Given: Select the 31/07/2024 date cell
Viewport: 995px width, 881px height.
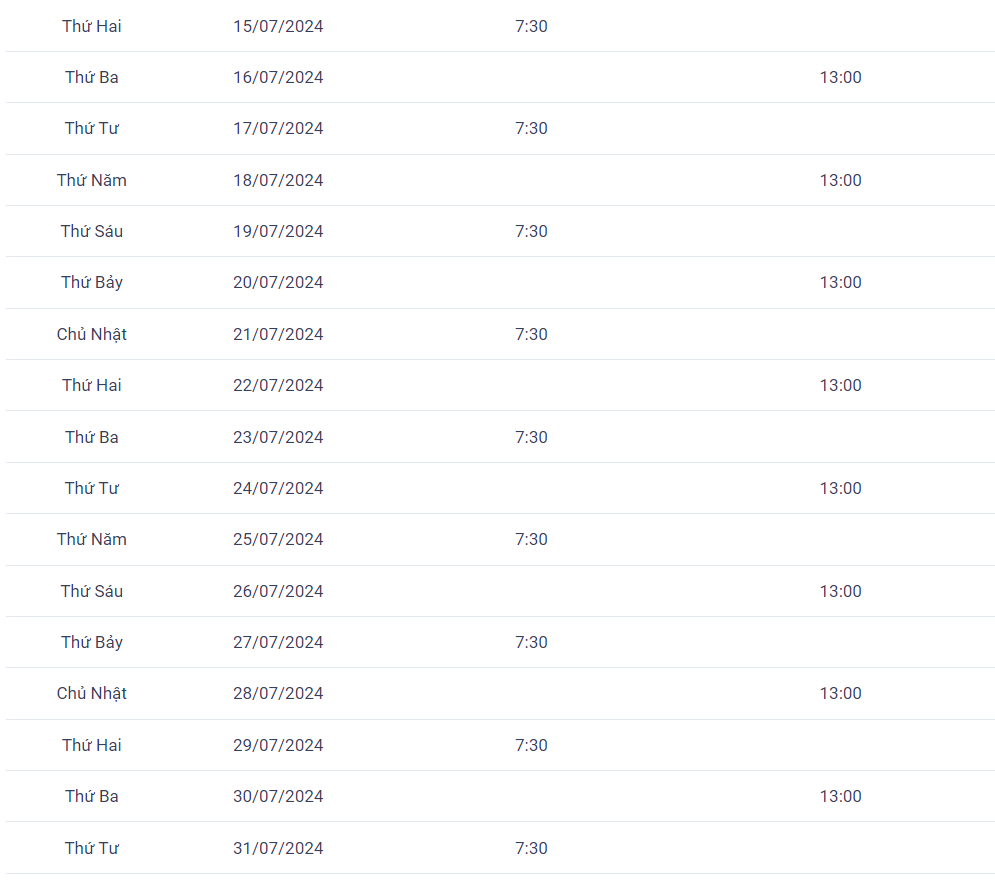Looking at the screenshot, I should tap(278, 848).
